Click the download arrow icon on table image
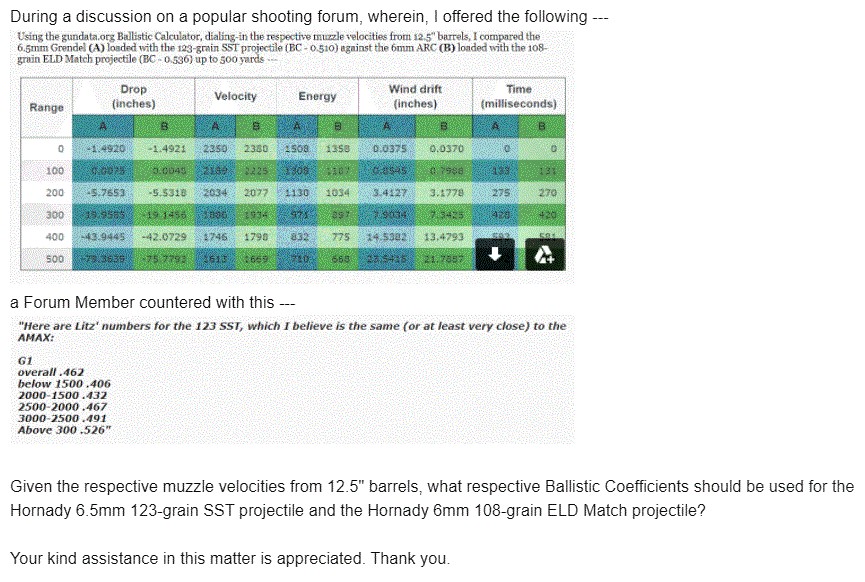 [x=495, y=254]
